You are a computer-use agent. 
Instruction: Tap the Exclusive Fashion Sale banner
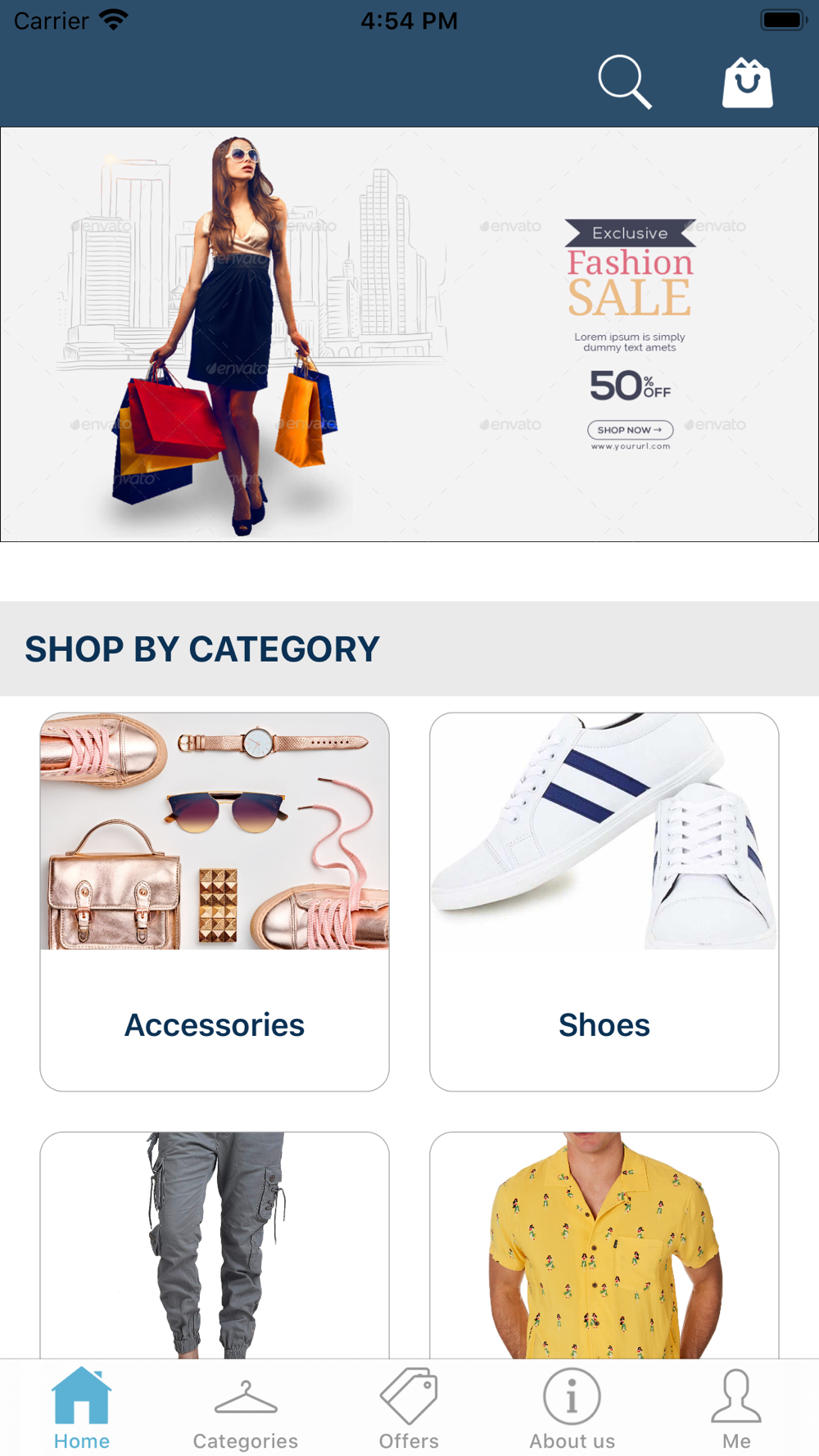pyautogui.click(x=409, y=334)
